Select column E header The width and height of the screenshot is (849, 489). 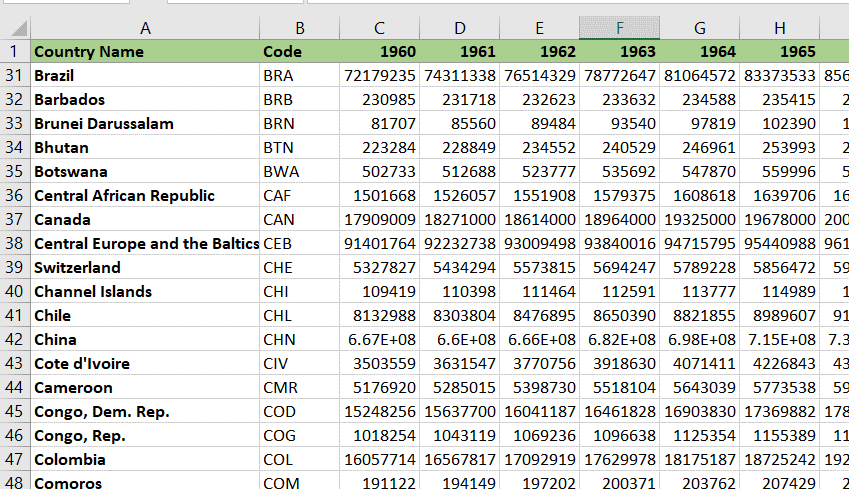(539, 28)
